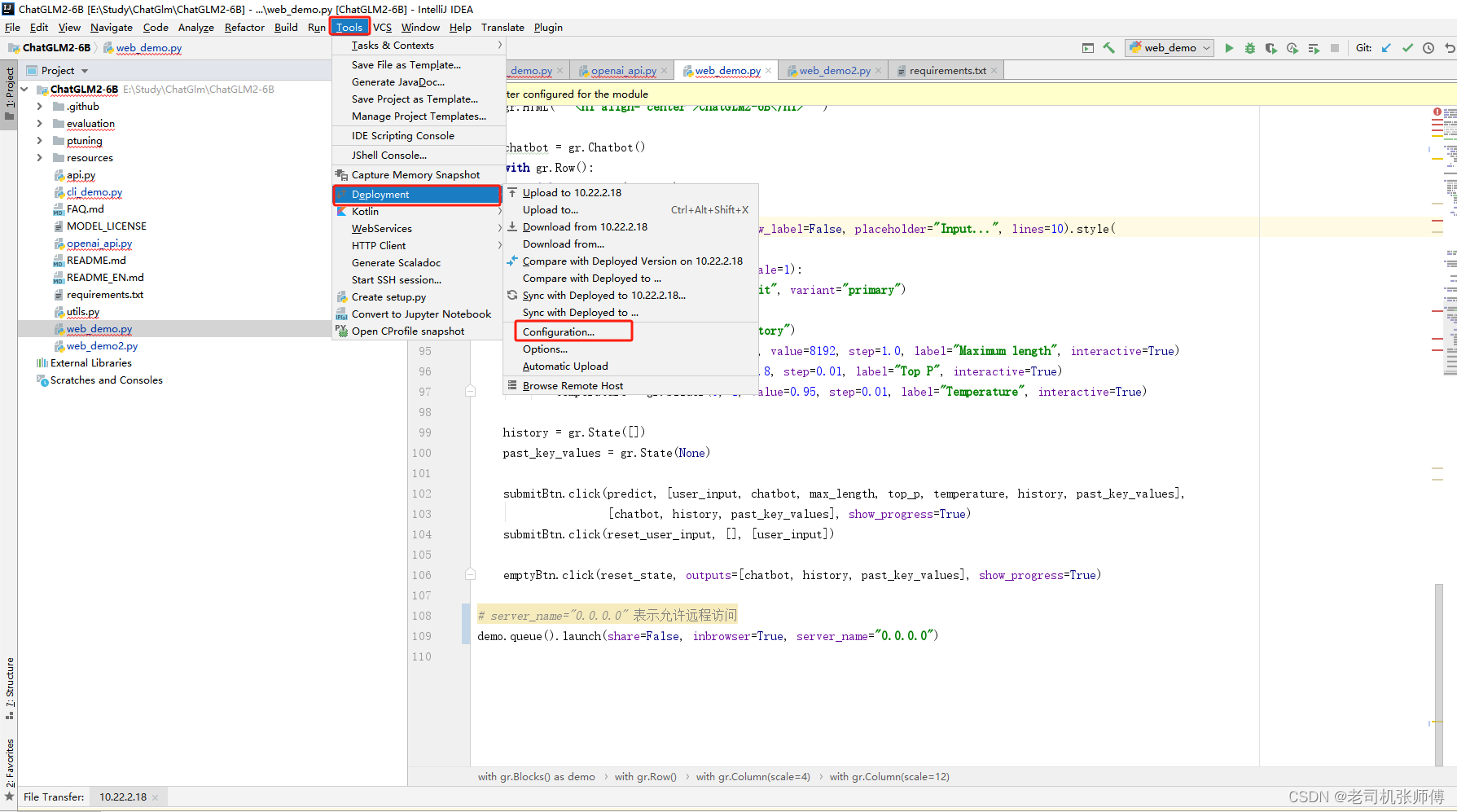Close the 10.22.2.18 File Transfer tab
This screenshot has height=812, width=1457.
[155, 797]
